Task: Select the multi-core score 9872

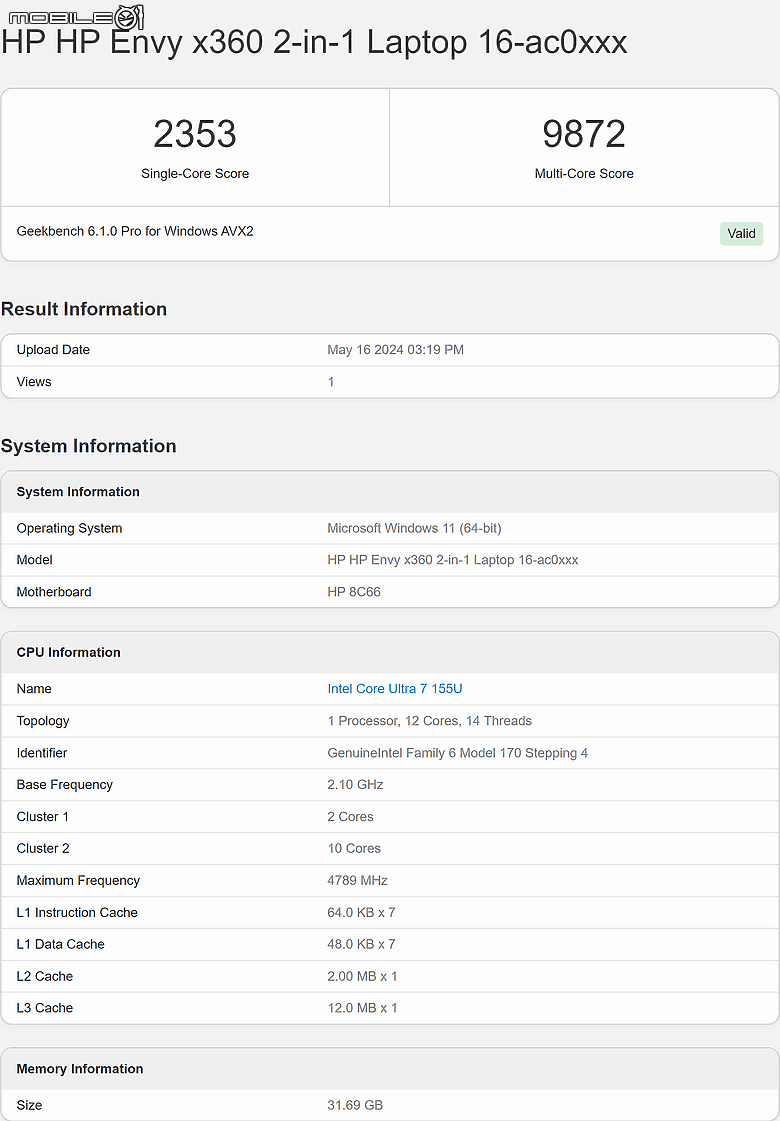Action: pyautogui.click(x=584, y=134)
